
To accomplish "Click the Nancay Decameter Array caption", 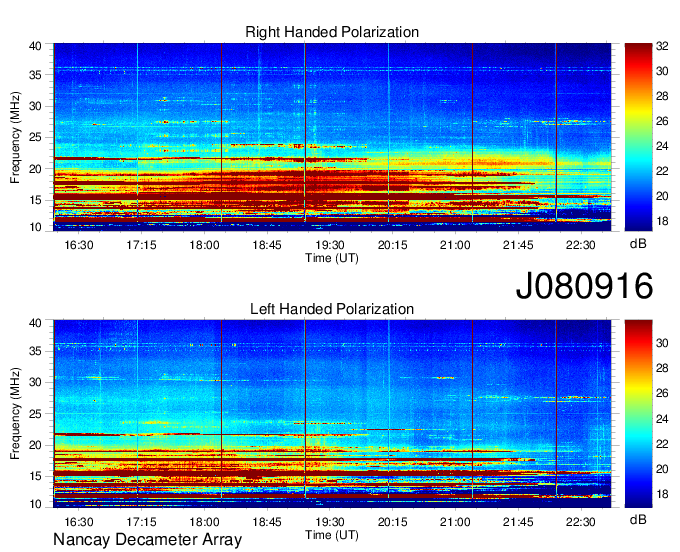I will click(x=147, y=540).
